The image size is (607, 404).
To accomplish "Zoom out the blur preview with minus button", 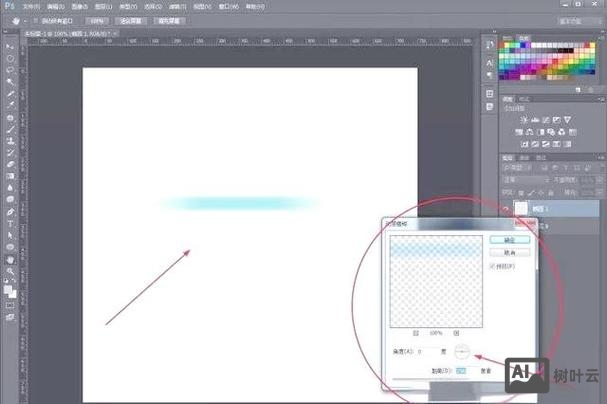I will [417, 331].
